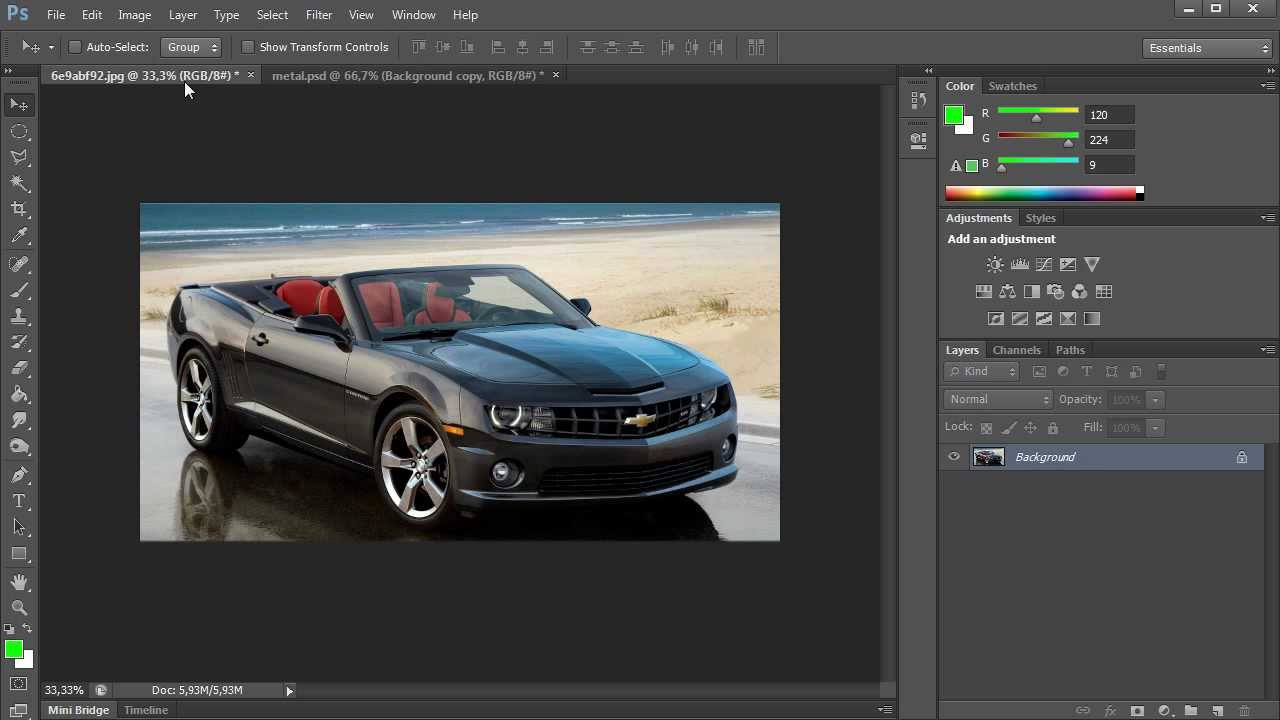Open the Timeline panel

coord(146,710)
